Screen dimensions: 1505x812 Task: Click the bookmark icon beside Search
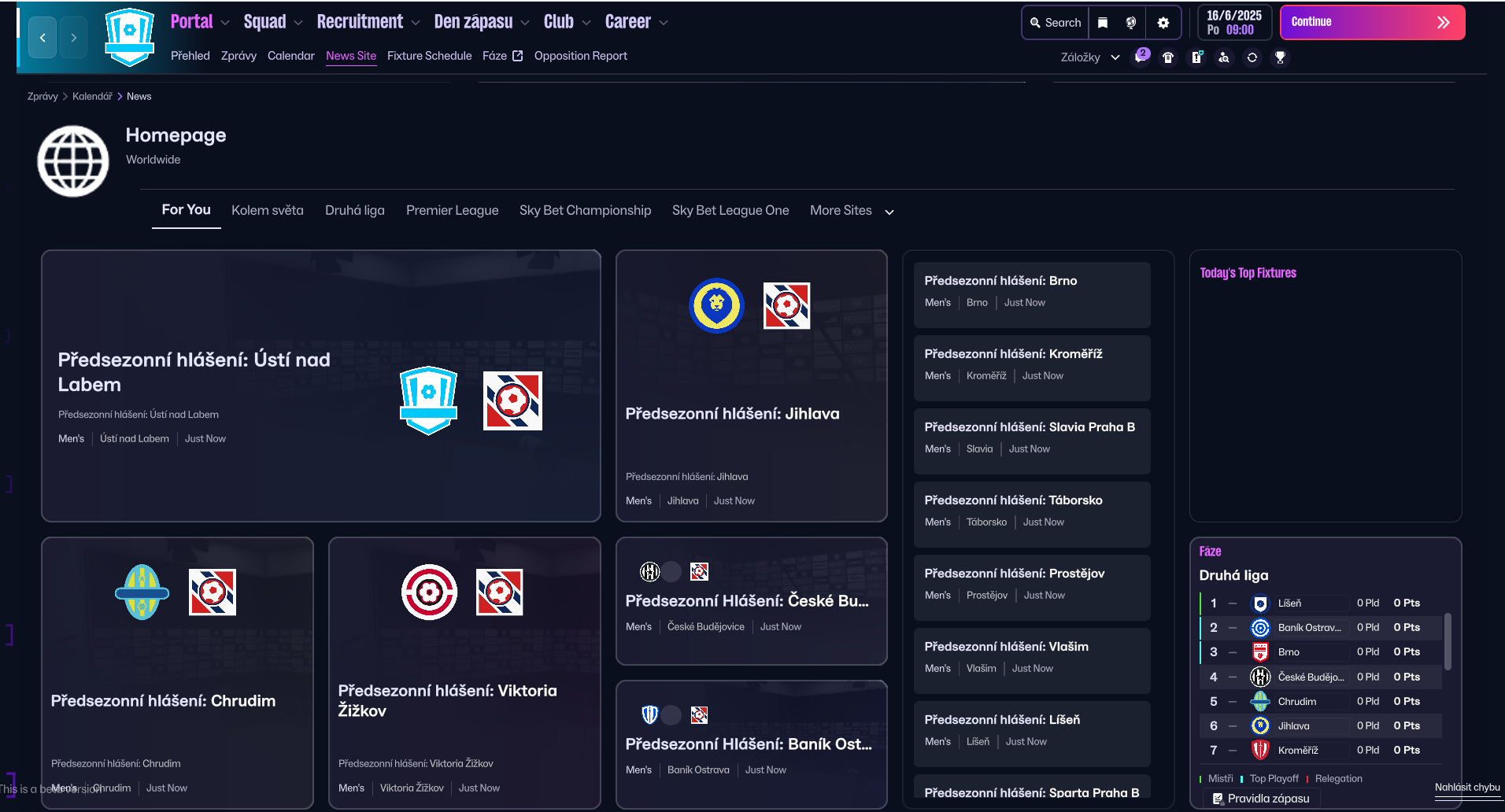[x=1103, y=23]
